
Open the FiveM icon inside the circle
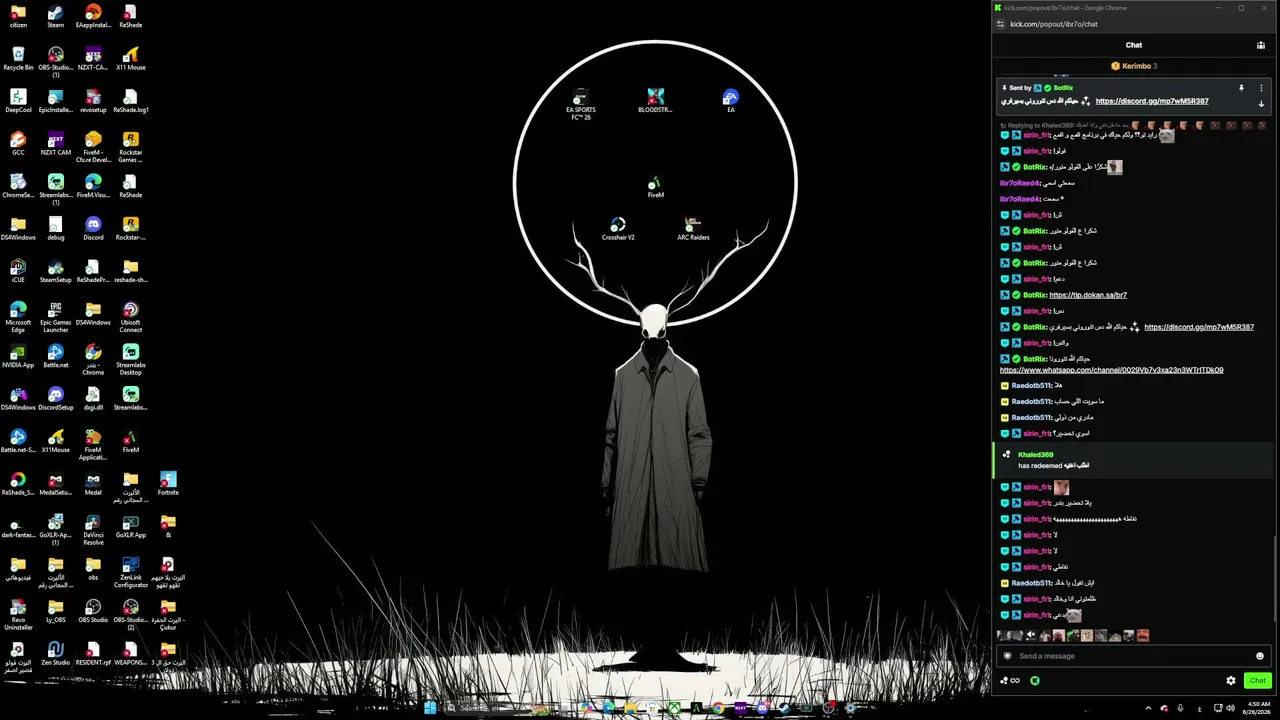coord(655,186)
